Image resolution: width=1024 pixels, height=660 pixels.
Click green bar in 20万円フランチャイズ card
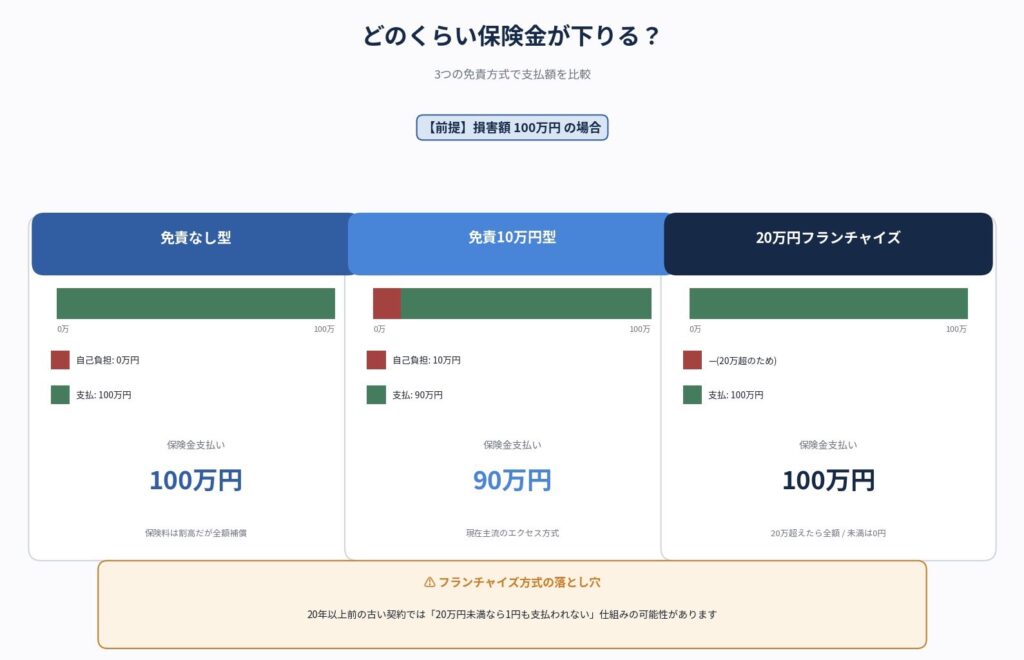pyautogui.click(x=828, y=304)
